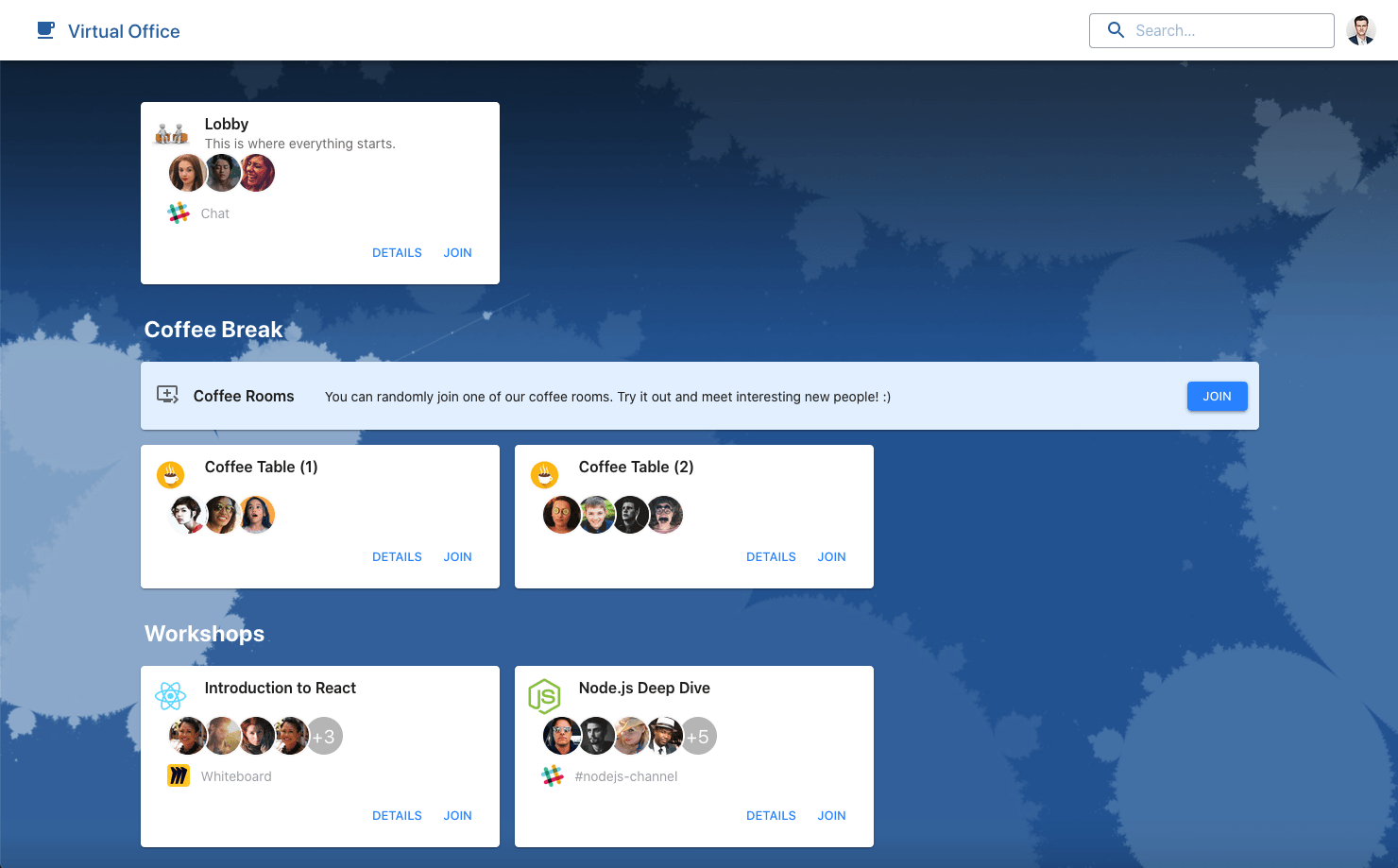
Task: Select first participant avatar in Lobby
Action: click(187, 173)
